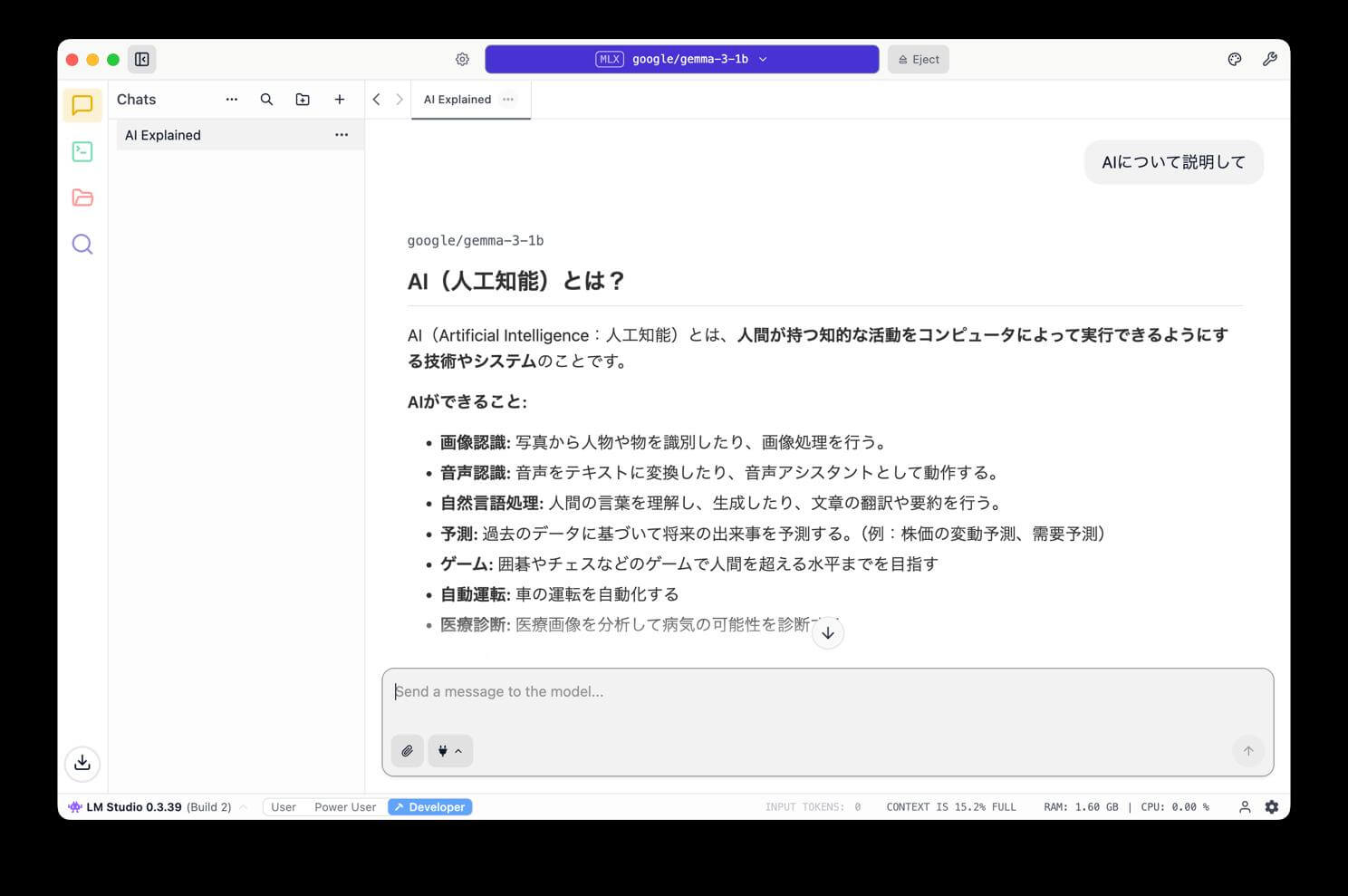The width and height of the screenshot is (1348, 896).
Task: Select the AI Explained tab
Action: click(x=457, y=100)
